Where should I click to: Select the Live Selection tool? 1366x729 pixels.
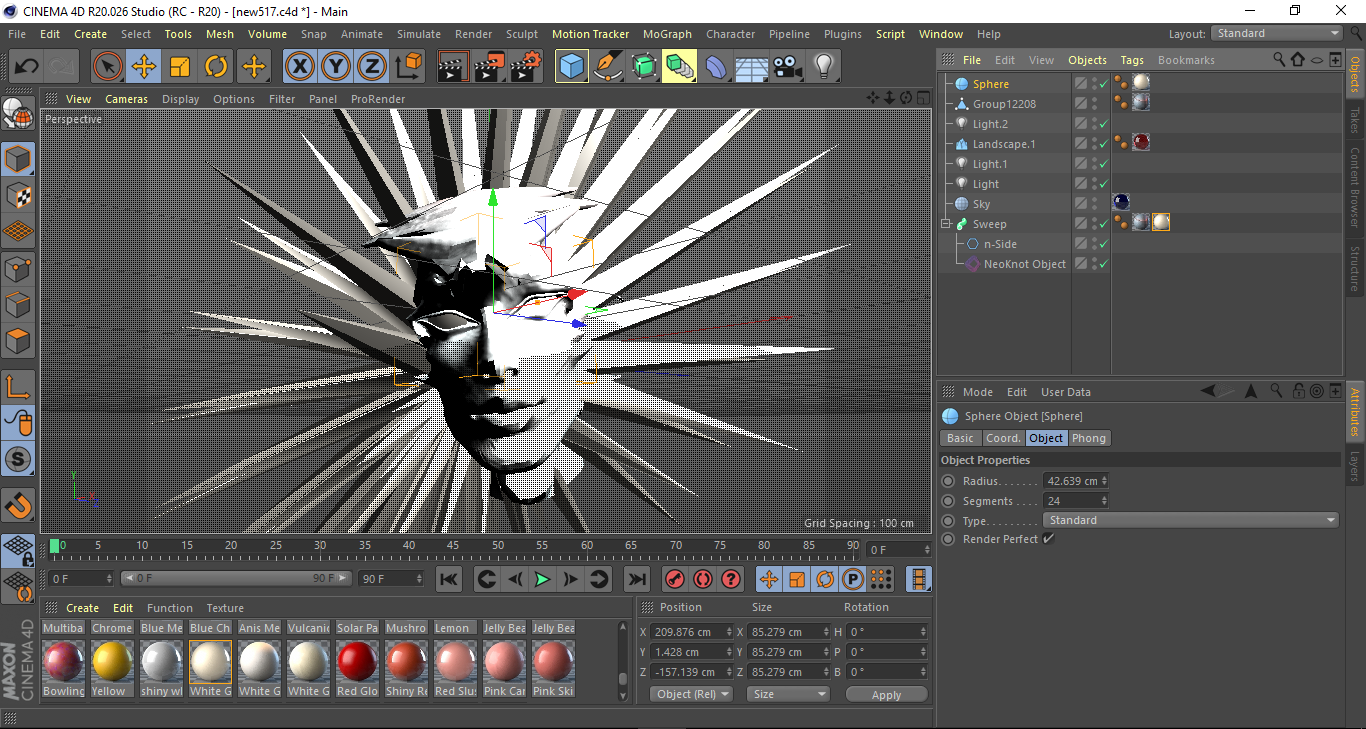[x=108, y=67]
